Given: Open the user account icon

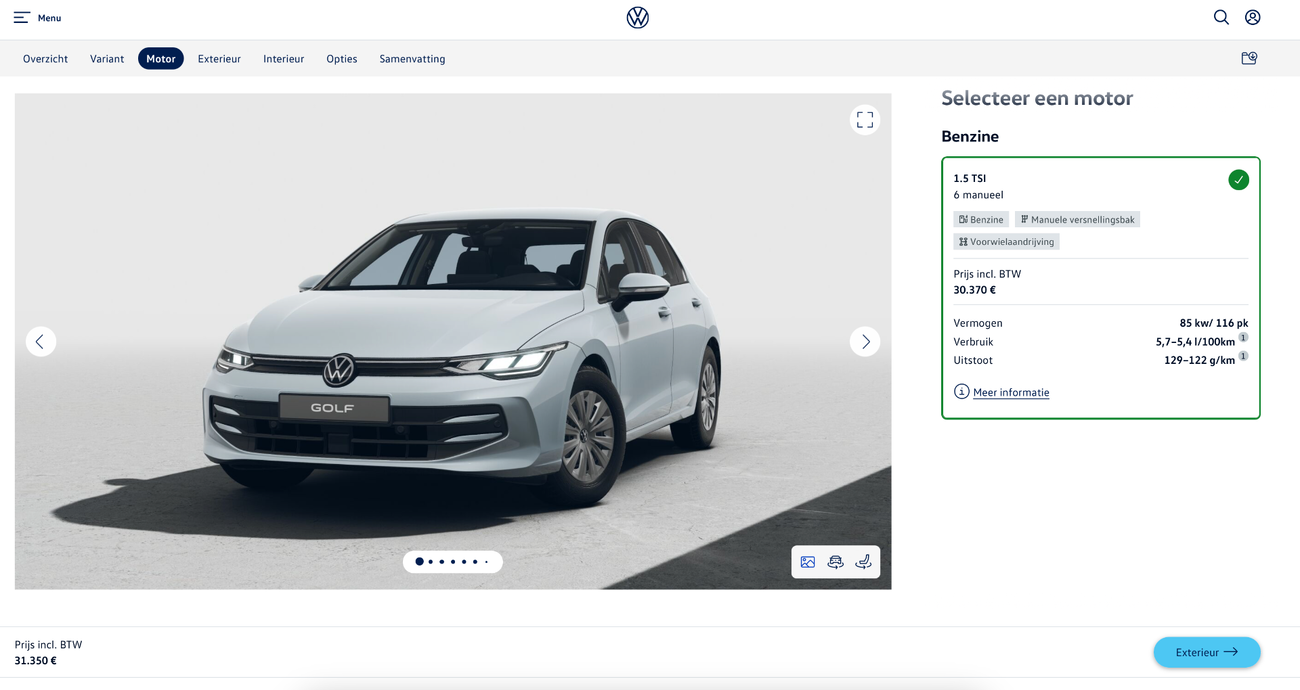Looking at the screenshot, I should click(x=1252, y=17).
